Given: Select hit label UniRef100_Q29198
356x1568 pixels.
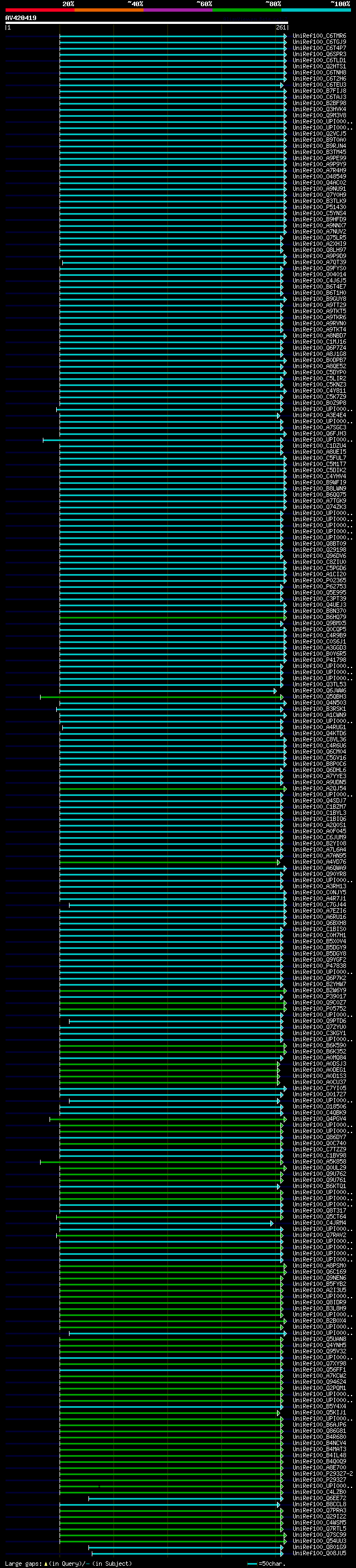Looking at the screenshot, I should coord(319,550).
